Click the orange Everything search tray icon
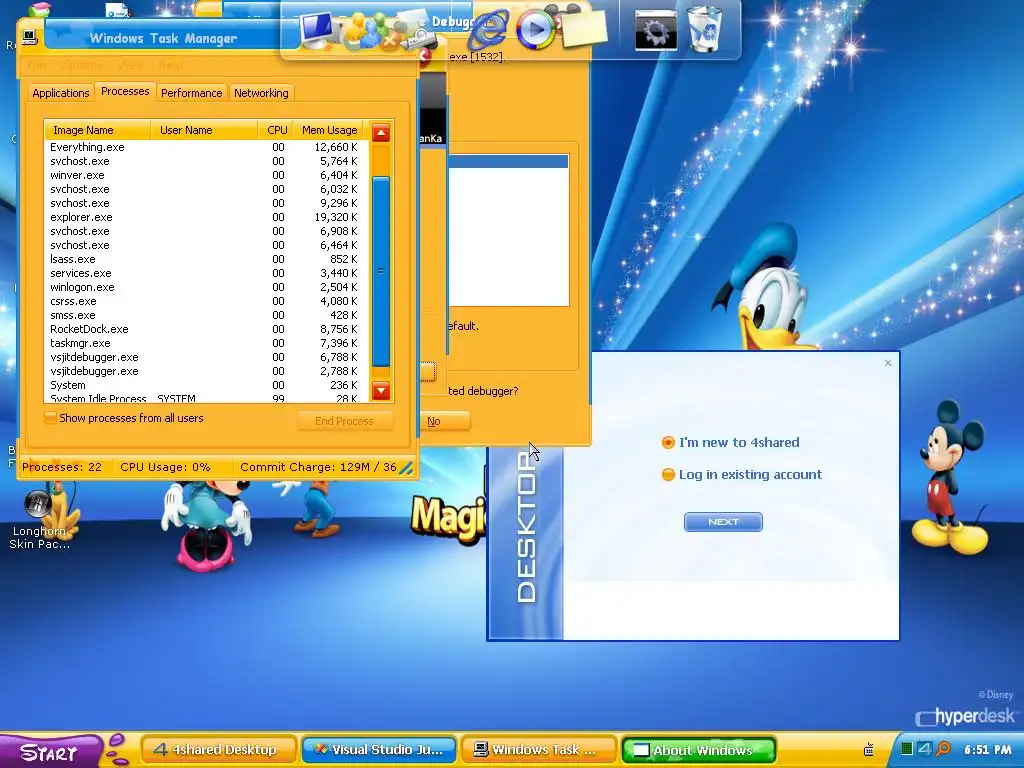Image resolution: width=1024 pixels, height=768 pixels. pos(943,748)
